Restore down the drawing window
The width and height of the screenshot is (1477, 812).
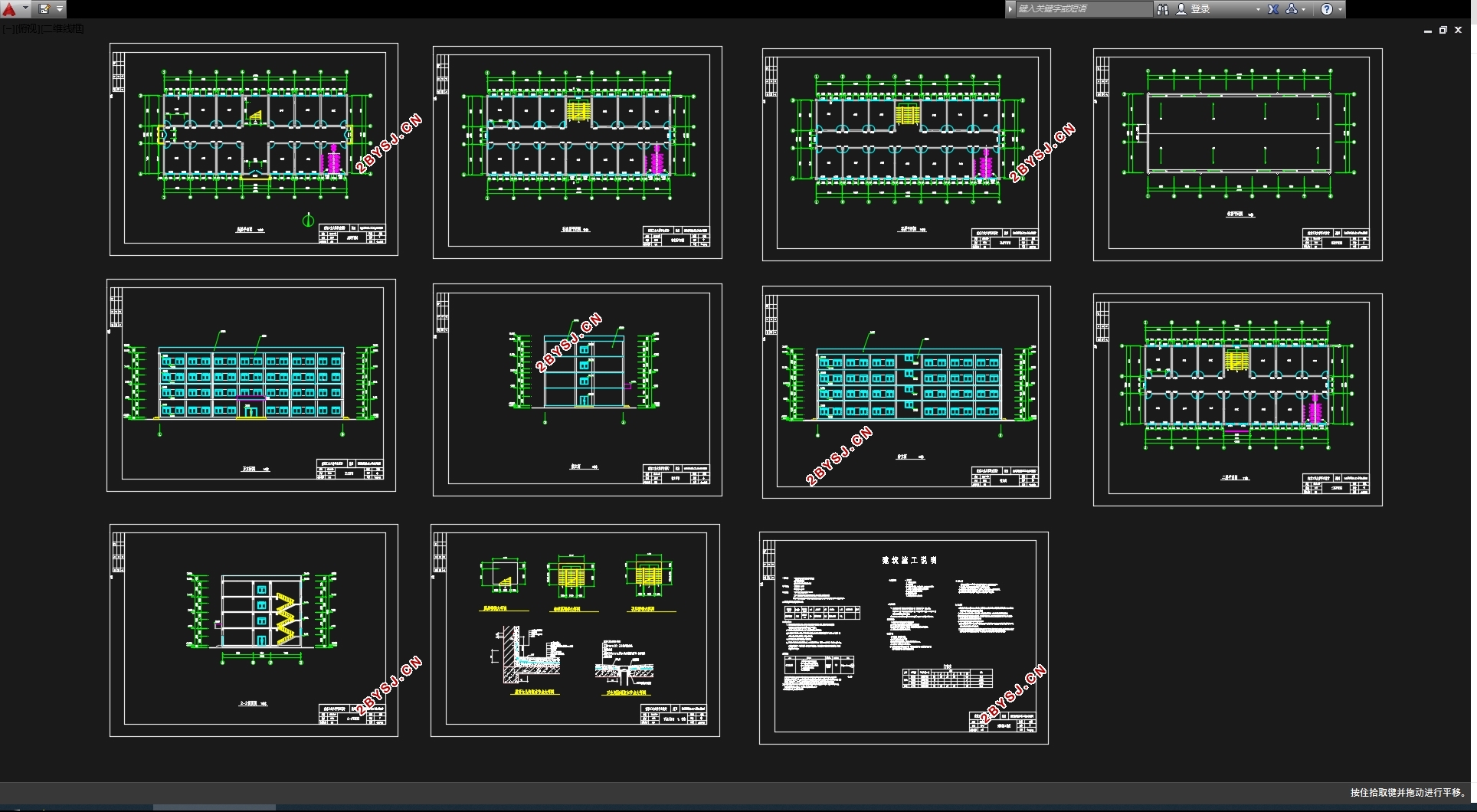point(1443,31)
